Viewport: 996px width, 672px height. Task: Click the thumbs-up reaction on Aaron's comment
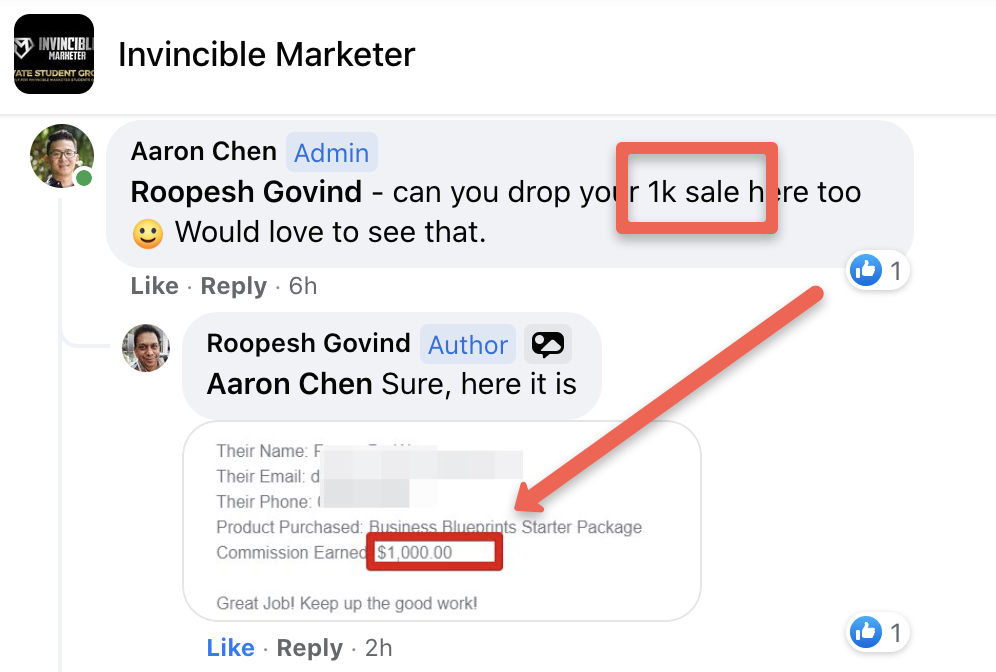866,271
